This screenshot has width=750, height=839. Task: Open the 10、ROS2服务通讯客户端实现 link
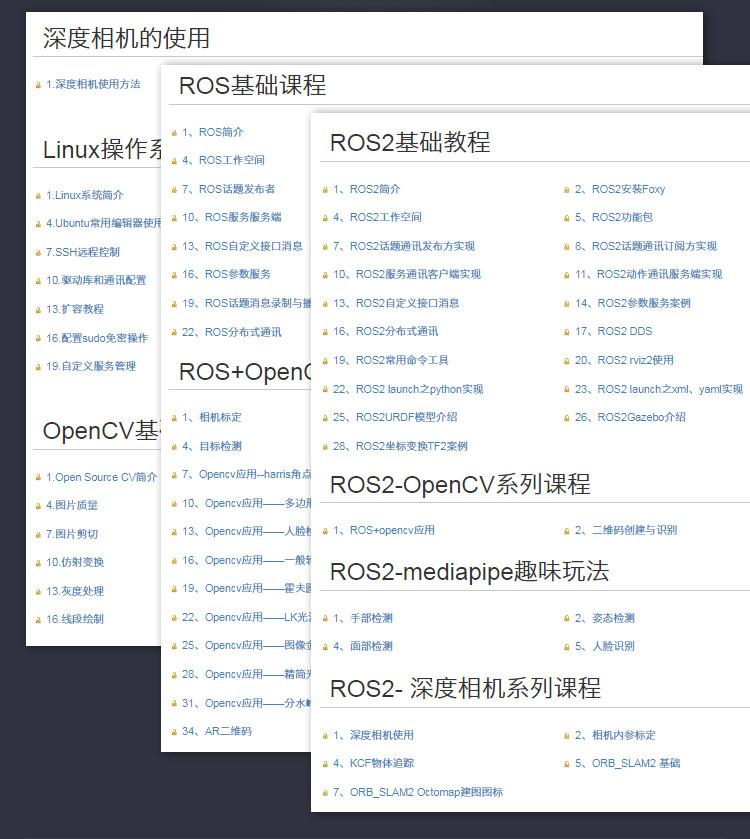(x=407, y=274)
